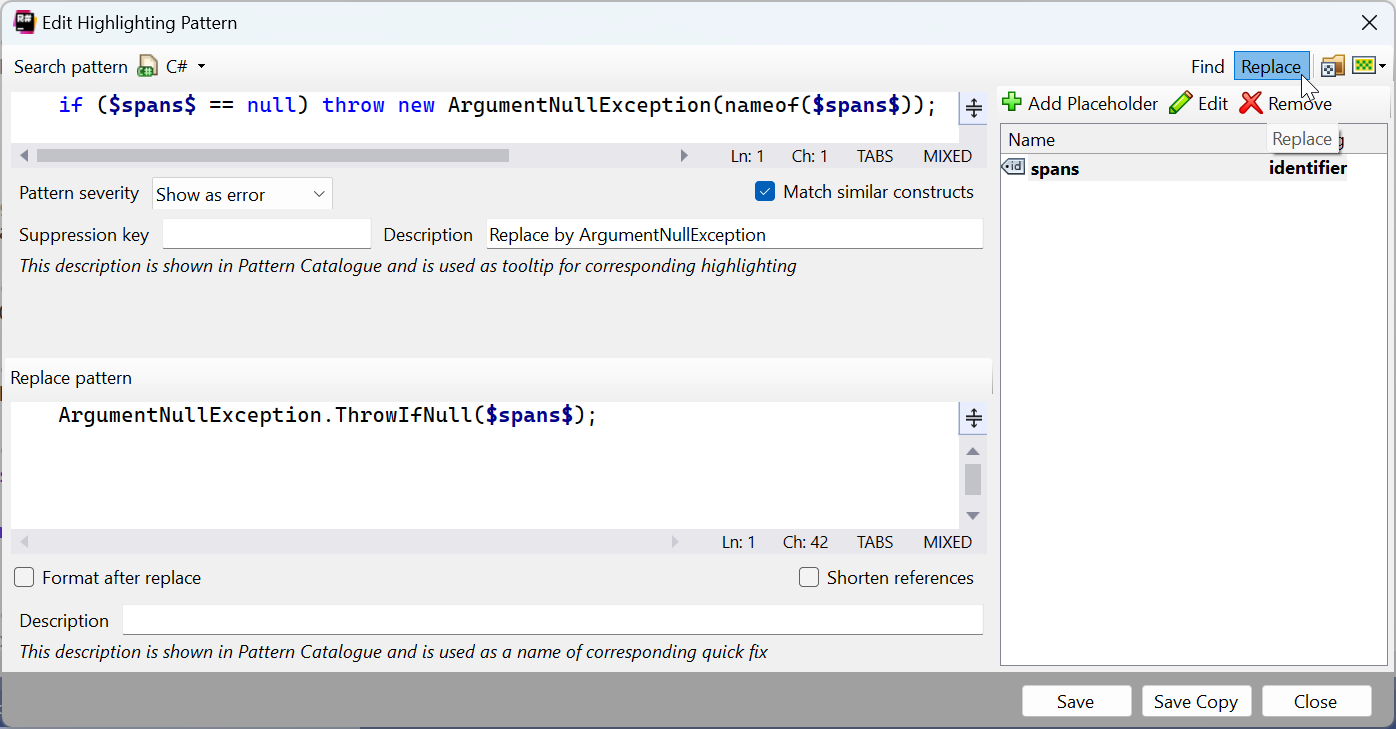This screenshot has width=1396, height=729.
Task: Select the Replace tab
Action: (1271, 66)
